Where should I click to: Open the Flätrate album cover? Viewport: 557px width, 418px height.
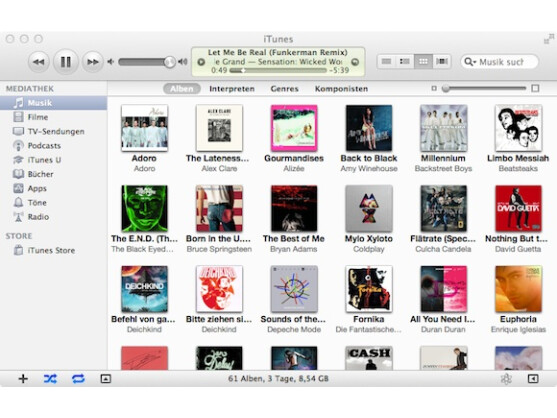pyautogui.click(x=443, y=208)
